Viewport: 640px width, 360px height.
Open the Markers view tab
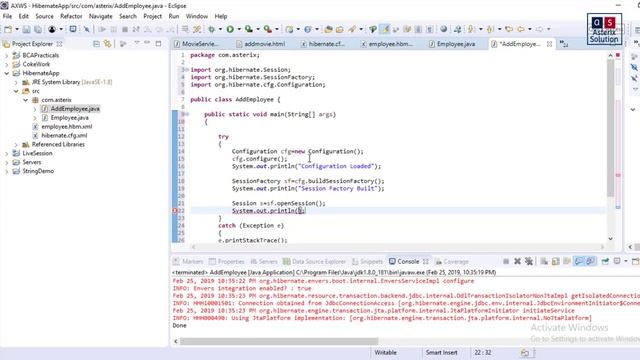tap(188, 262)
